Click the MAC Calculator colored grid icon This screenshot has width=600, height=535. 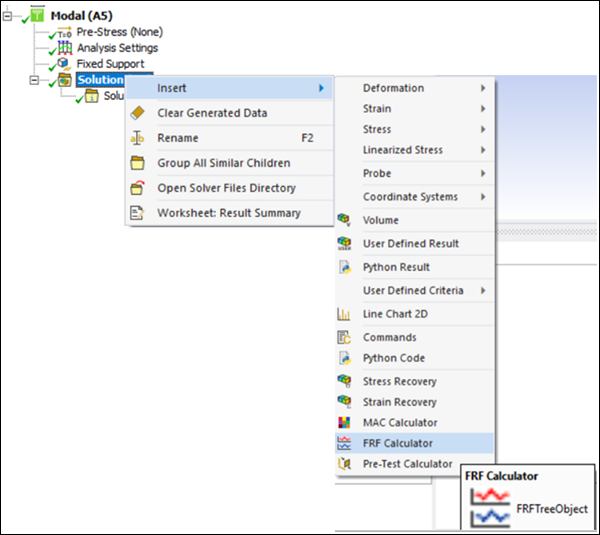344,422
